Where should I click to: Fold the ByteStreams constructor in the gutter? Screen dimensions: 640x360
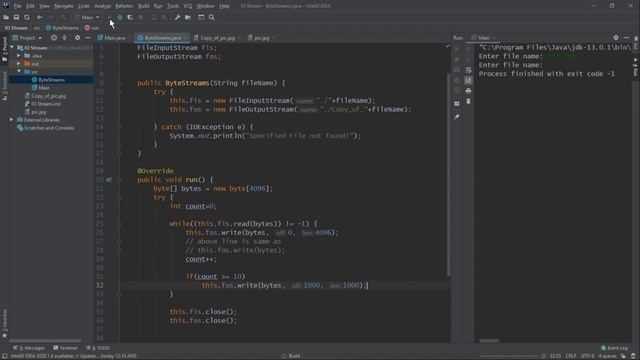120,83
